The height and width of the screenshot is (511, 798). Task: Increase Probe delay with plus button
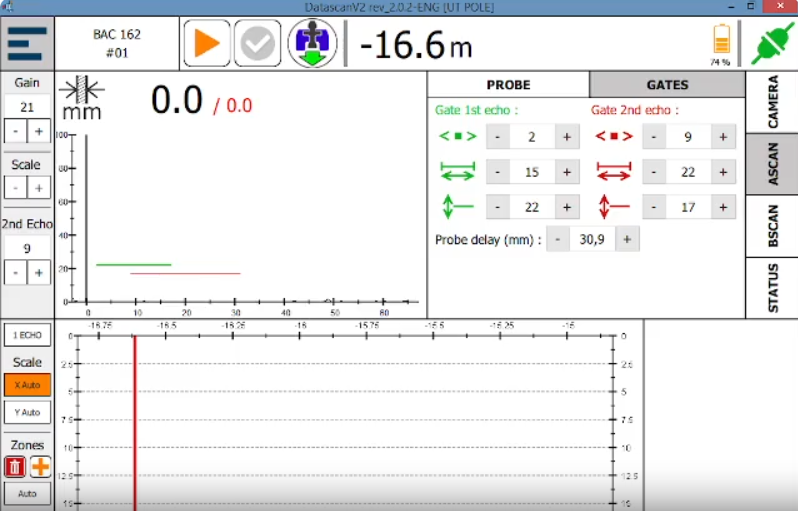coord(627,239)
